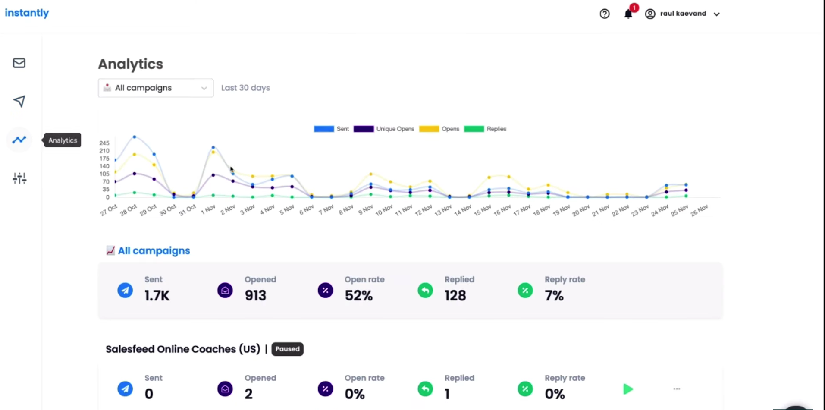Open Salesfeed Online Coaches (US) campaign

click(x=183, y=349)
